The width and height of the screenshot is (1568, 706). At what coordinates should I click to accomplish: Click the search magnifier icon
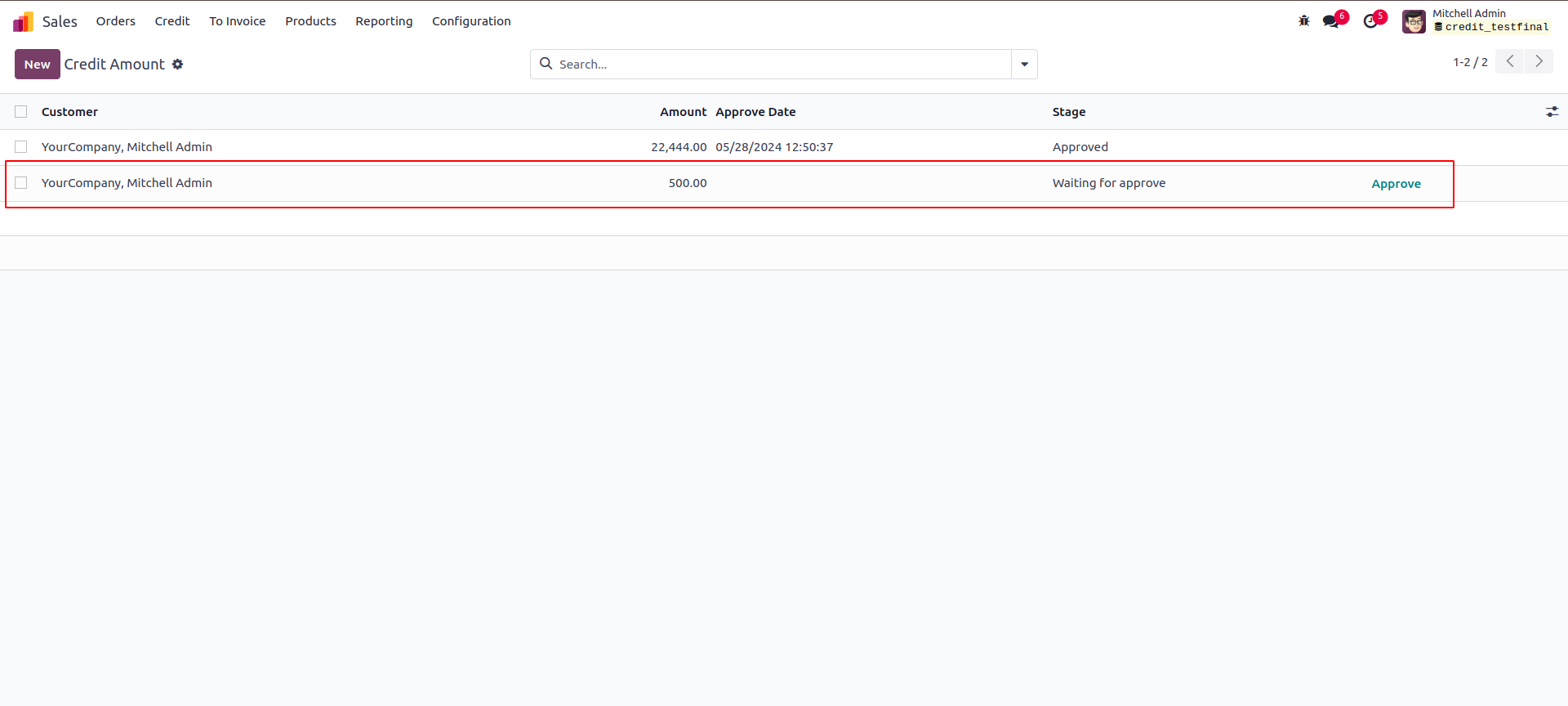546,64
